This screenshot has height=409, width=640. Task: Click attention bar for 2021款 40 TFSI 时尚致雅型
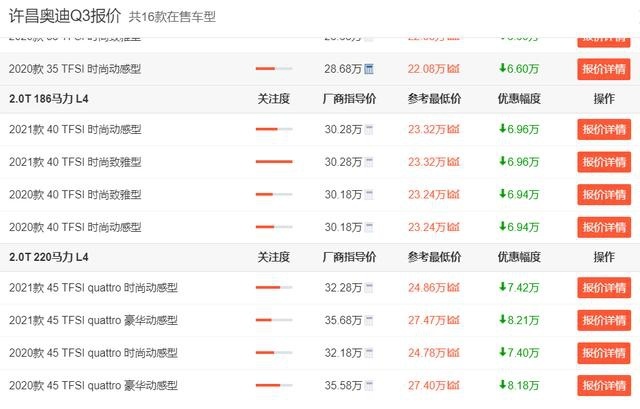pyautogui.click(x=274, y=162)
